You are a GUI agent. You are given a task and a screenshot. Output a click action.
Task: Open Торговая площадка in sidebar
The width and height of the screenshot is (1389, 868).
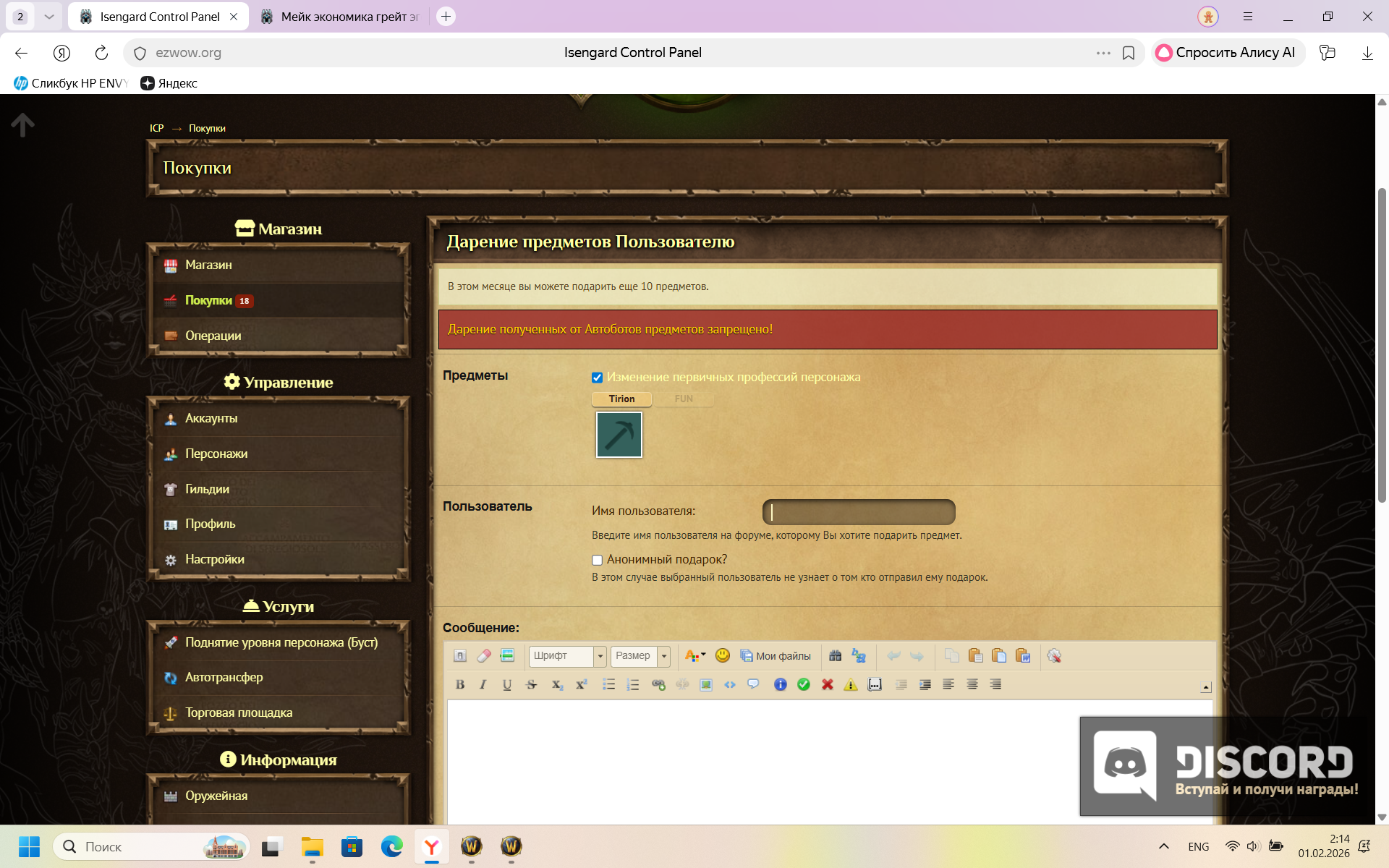click(239, 712)
